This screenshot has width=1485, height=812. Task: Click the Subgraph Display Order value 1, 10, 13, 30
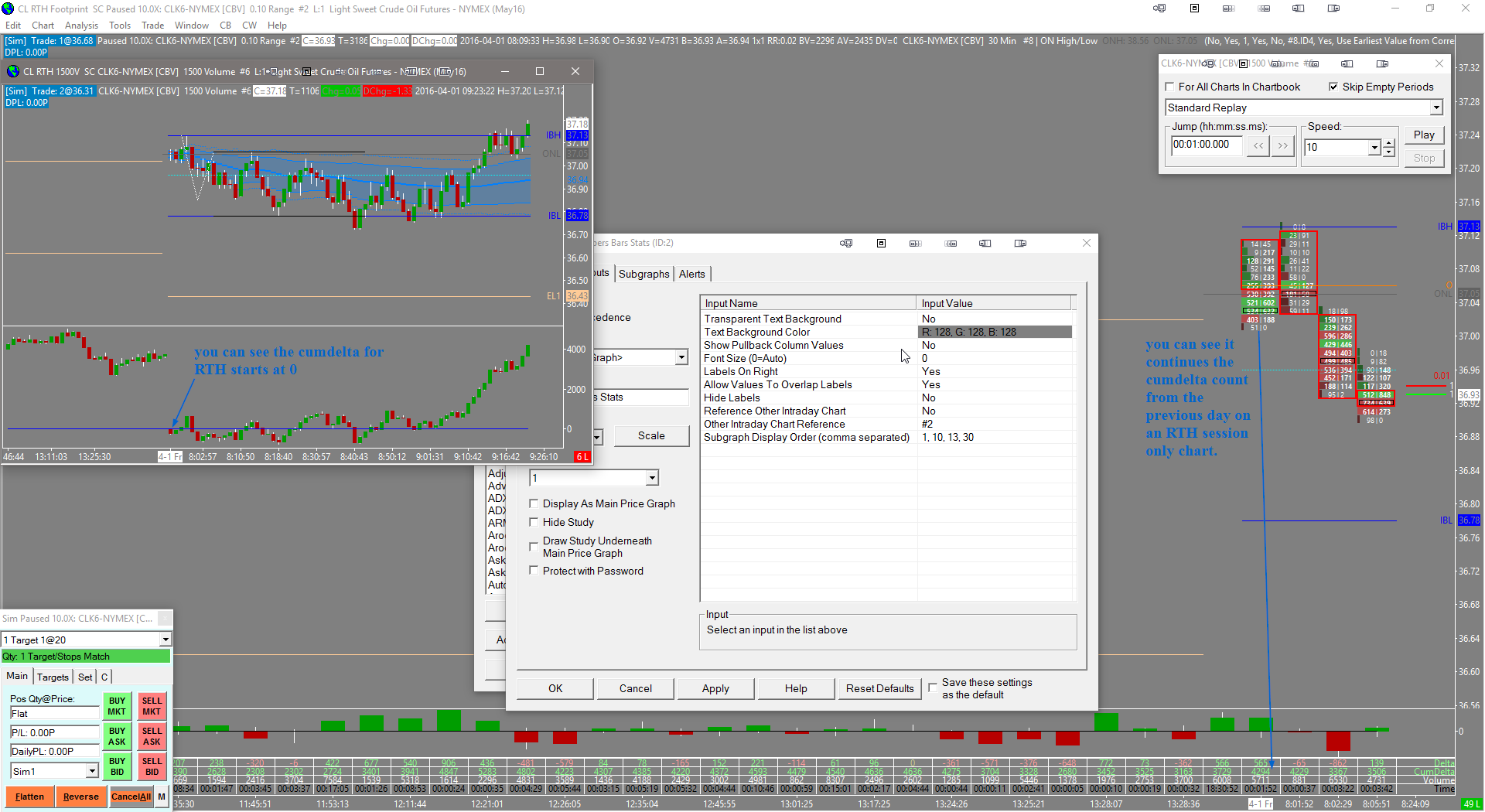[x=947, y=437]
